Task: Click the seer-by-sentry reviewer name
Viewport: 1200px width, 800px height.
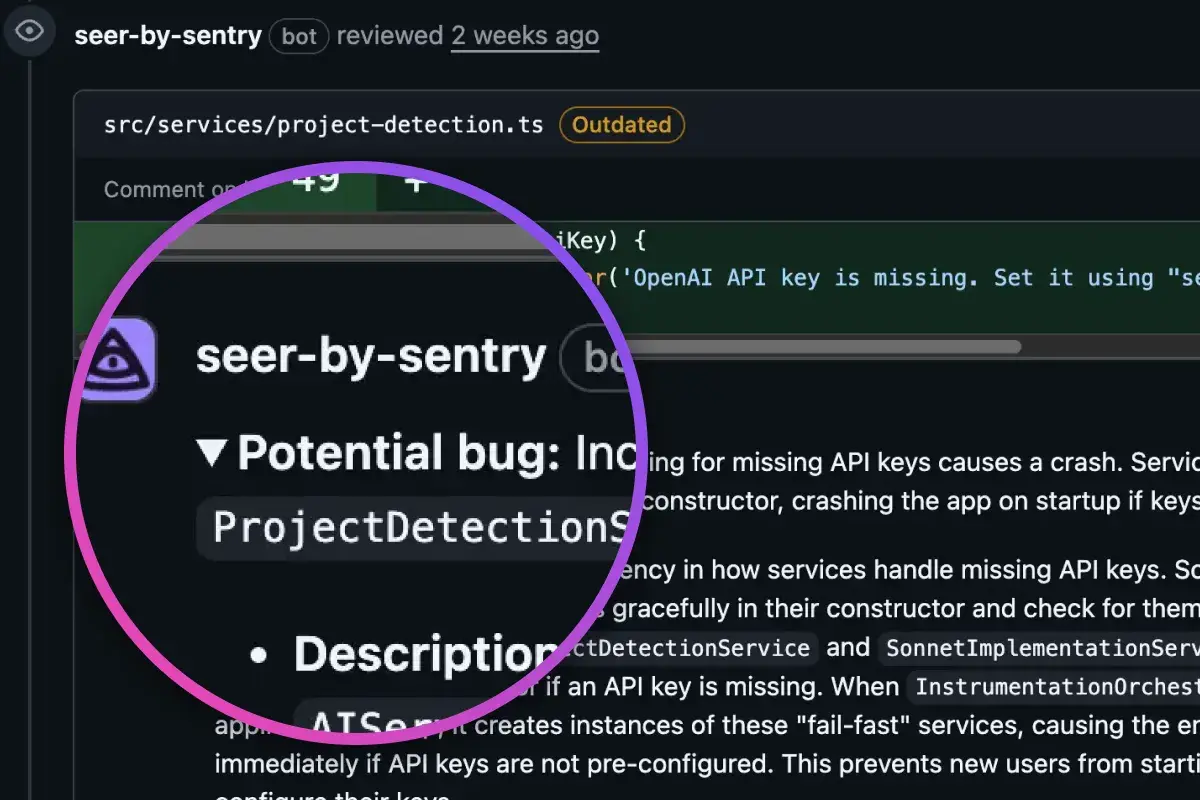Action: point(166,35)
